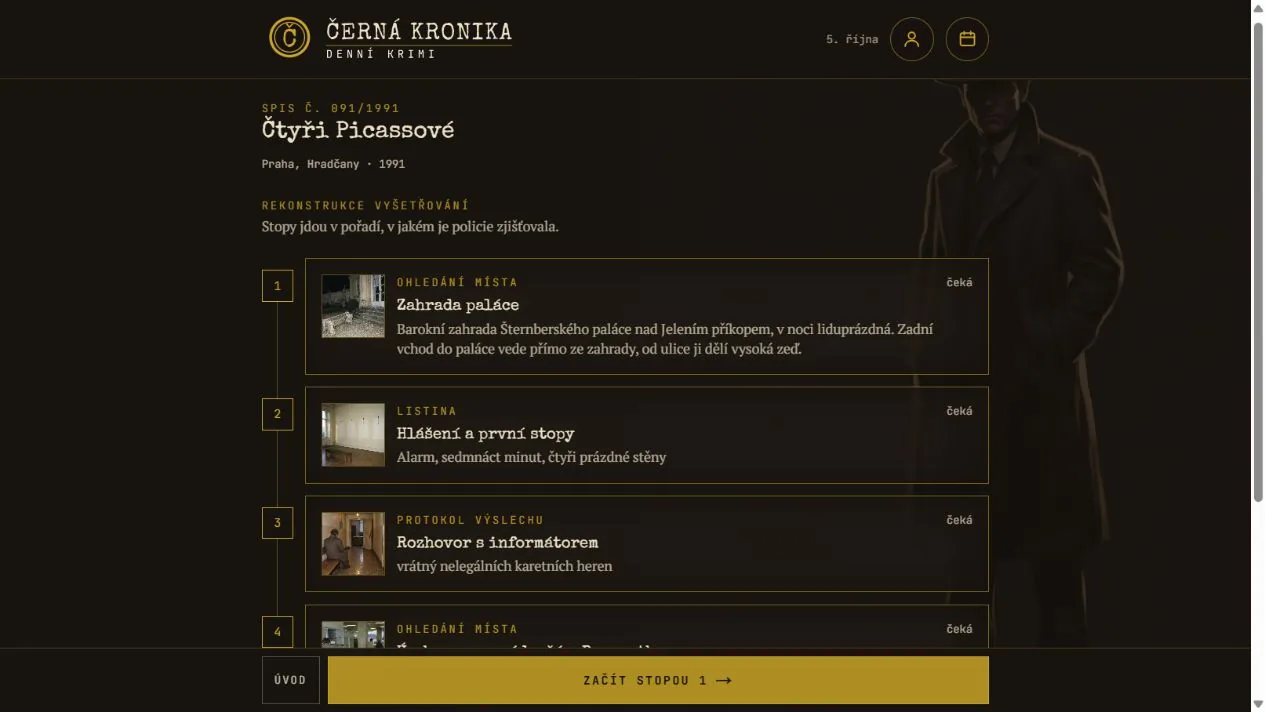
Task: Click 'čeká' status on Zahrada paláce card
Action: tap(959, 282)
